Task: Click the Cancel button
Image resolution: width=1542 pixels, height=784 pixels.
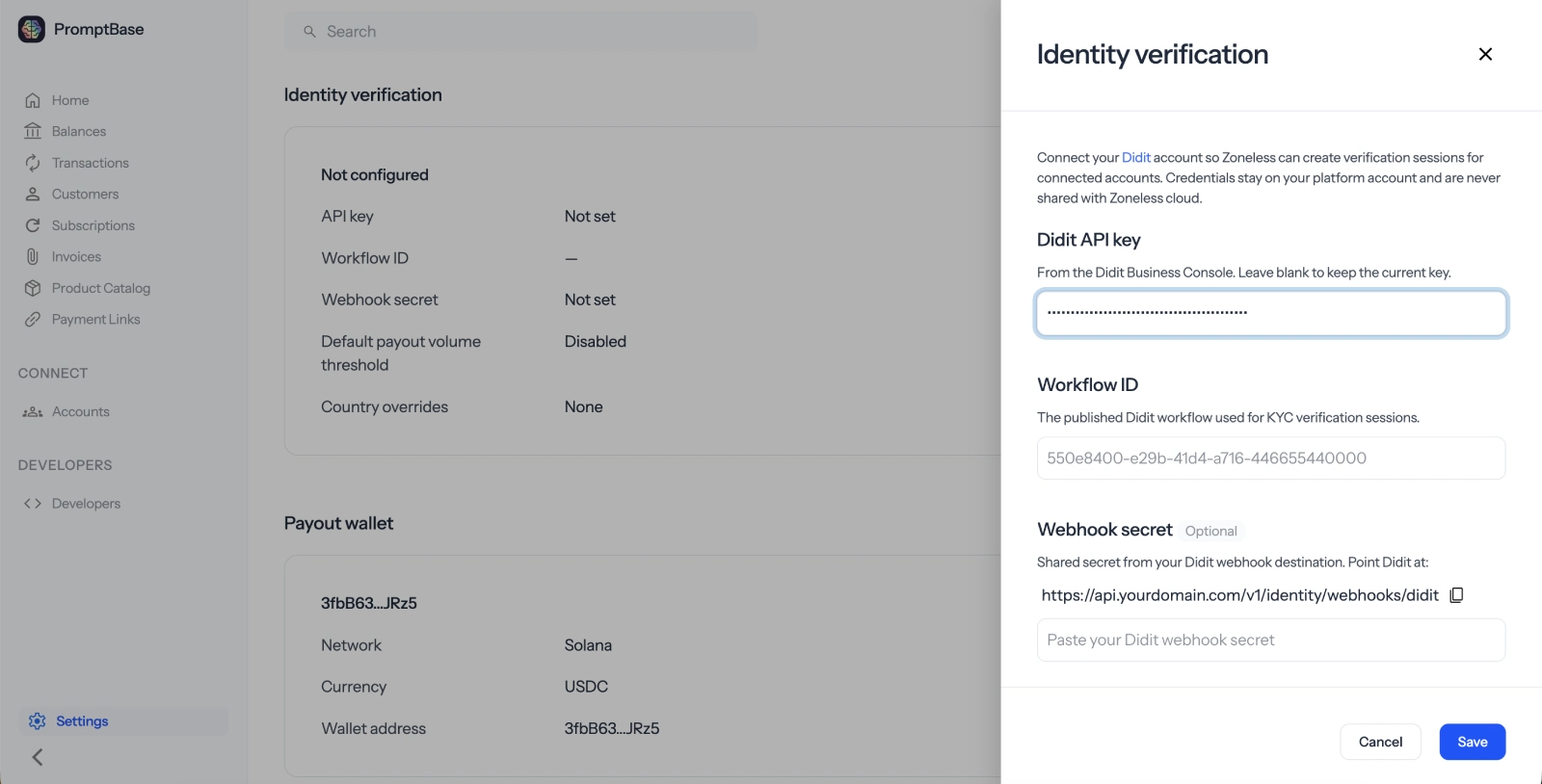Action: pos(1380,742)
